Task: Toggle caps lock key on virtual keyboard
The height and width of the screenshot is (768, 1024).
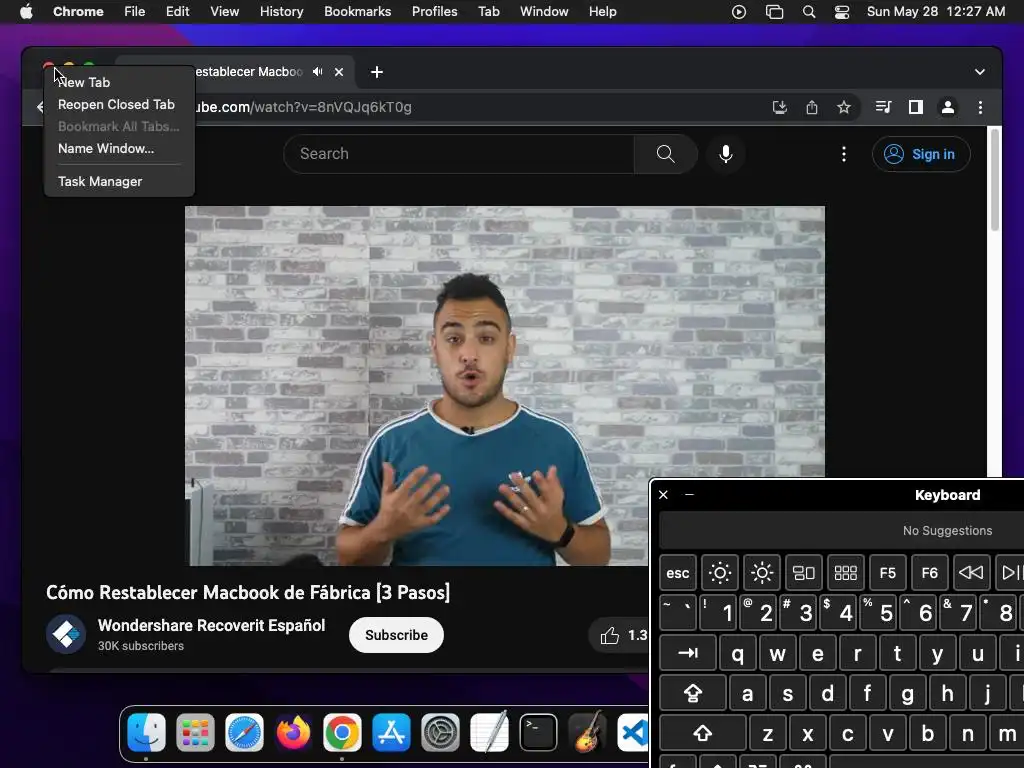Action: coord(692,693)
